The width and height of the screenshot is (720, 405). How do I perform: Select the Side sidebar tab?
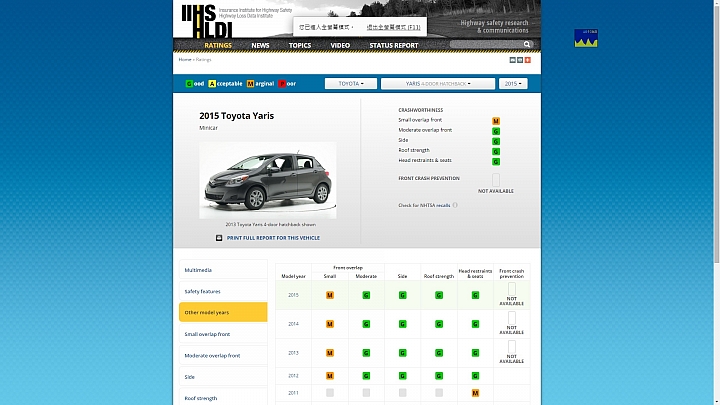pos(223,377)
